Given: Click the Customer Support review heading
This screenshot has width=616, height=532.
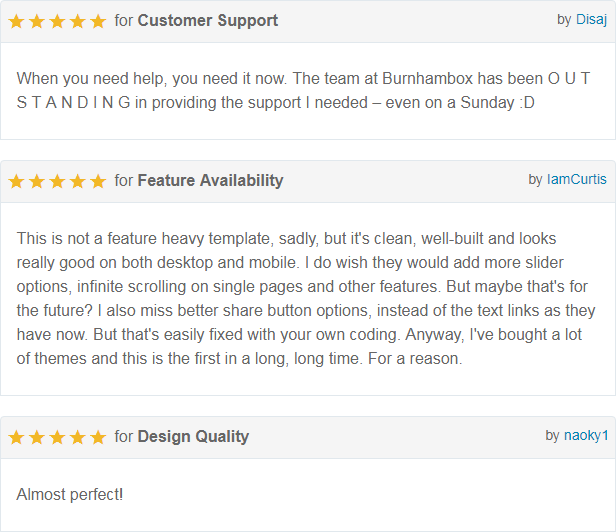Looking at the screenshot, I should 208,20.
